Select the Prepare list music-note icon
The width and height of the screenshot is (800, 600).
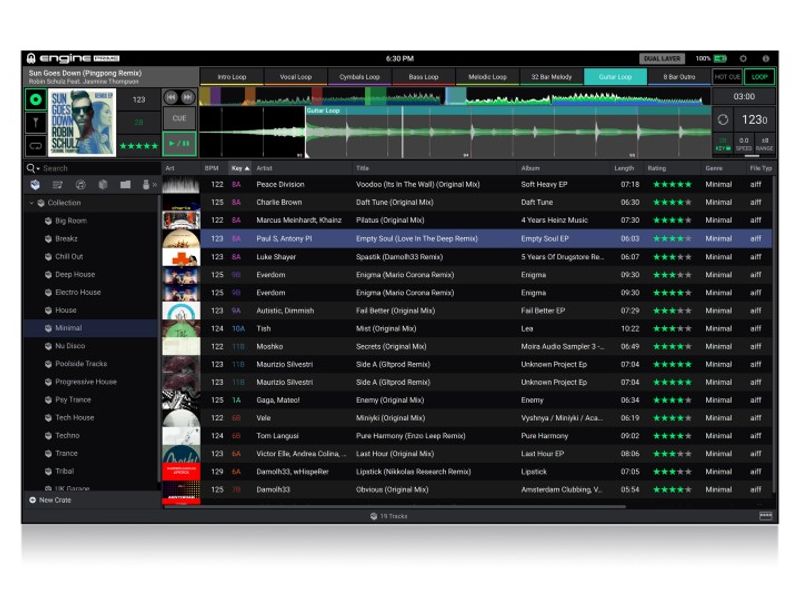80,185
